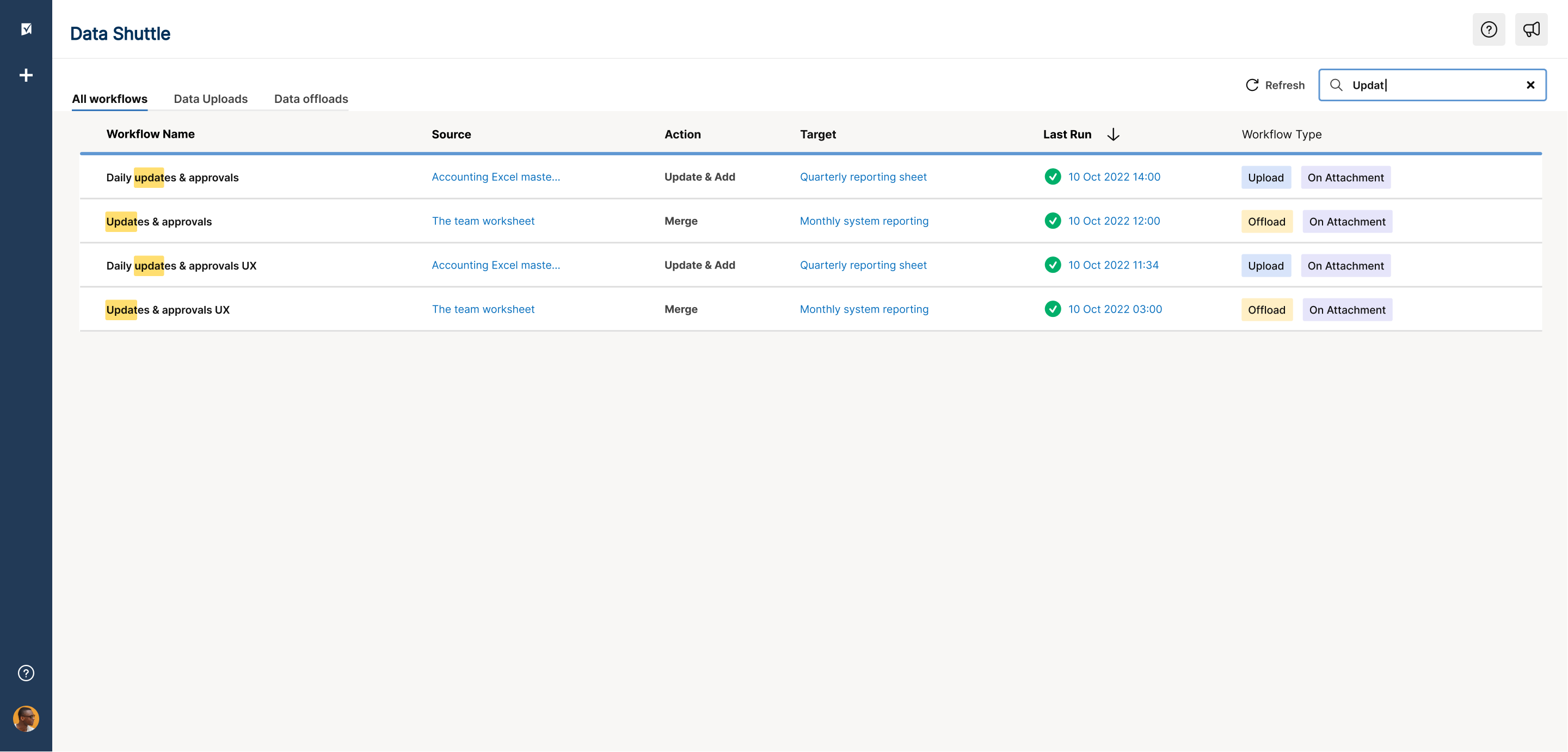Select the All workflows tab
Image resolution: width=1568 pixels, height=752 pixels.
(x=109, y=99)
